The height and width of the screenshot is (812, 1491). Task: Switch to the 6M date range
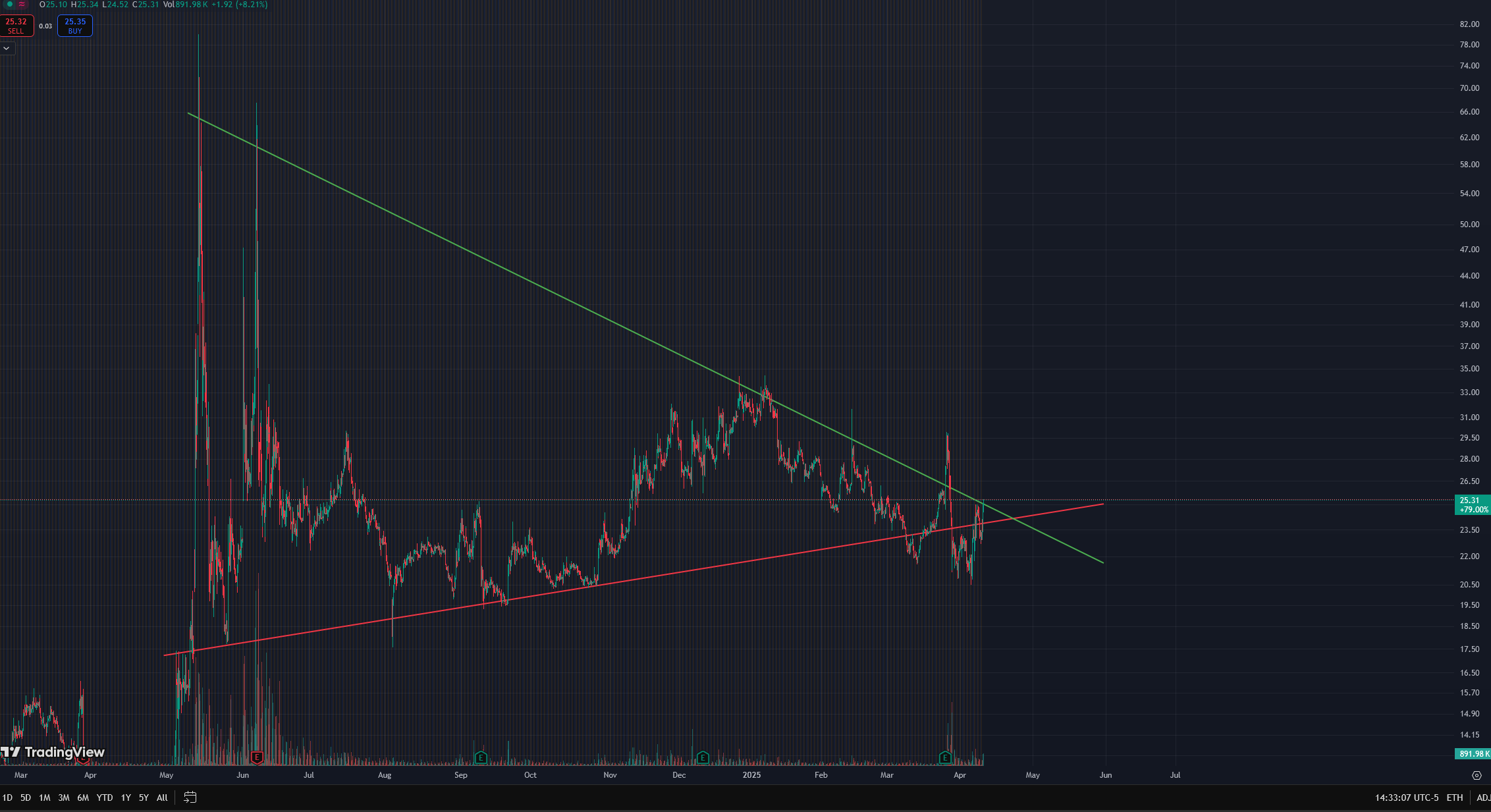click(83, 798)
